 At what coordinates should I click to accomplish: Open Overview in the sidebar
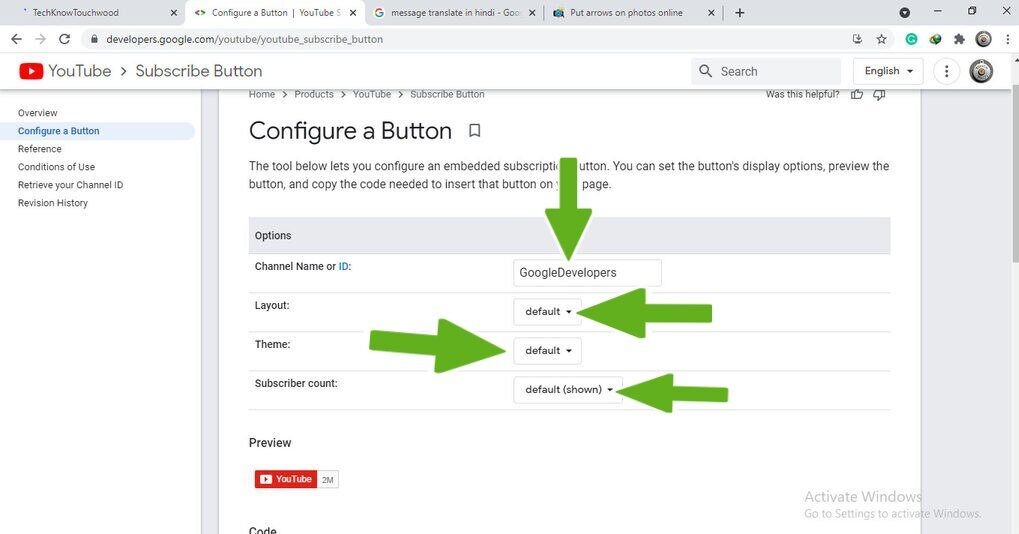point(38,113)
